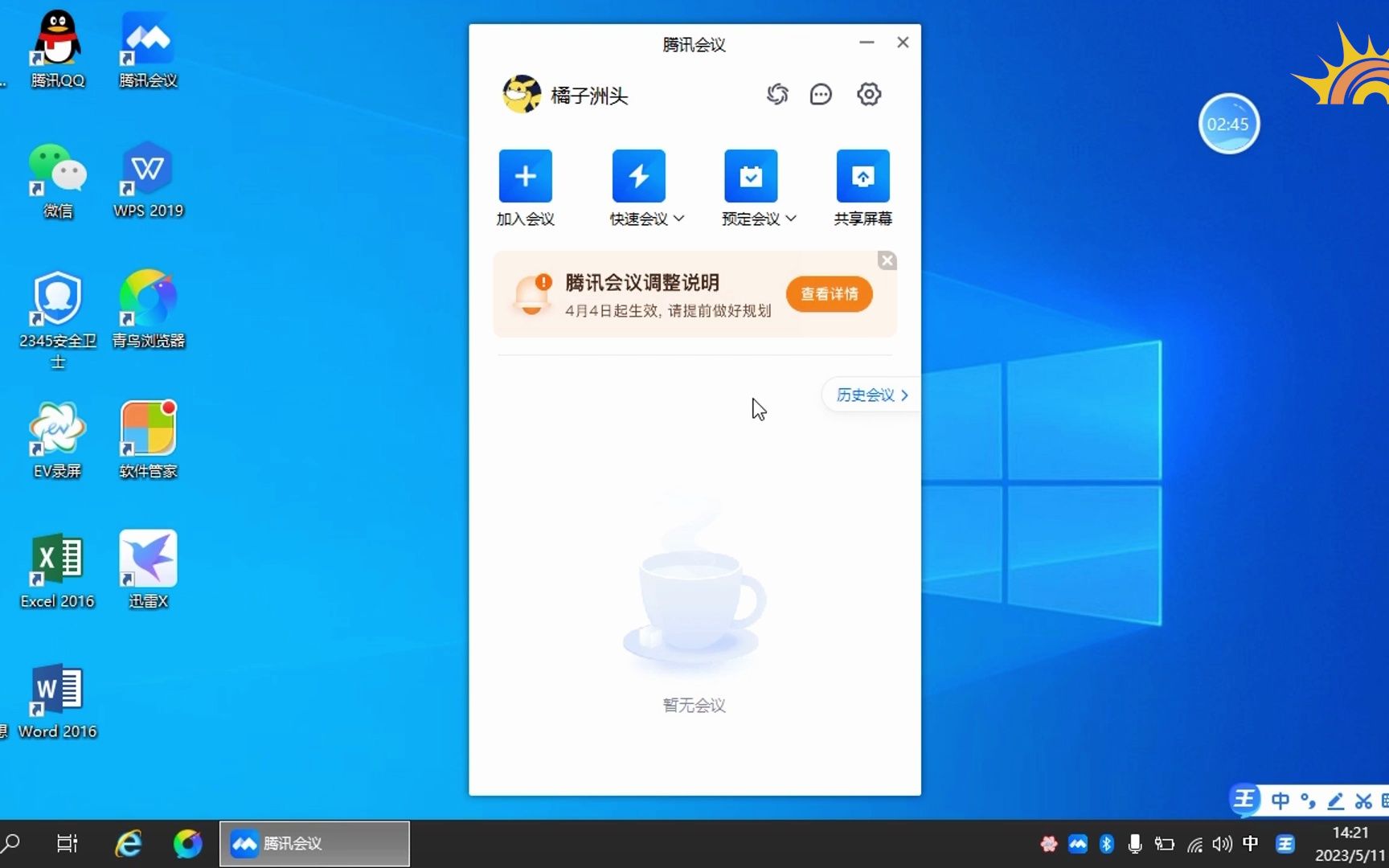This screenshot has width=1389, height=868.
Task: Select the 迅雷X desktop icon
Action: pyautogui.click(x=148, y=571)
